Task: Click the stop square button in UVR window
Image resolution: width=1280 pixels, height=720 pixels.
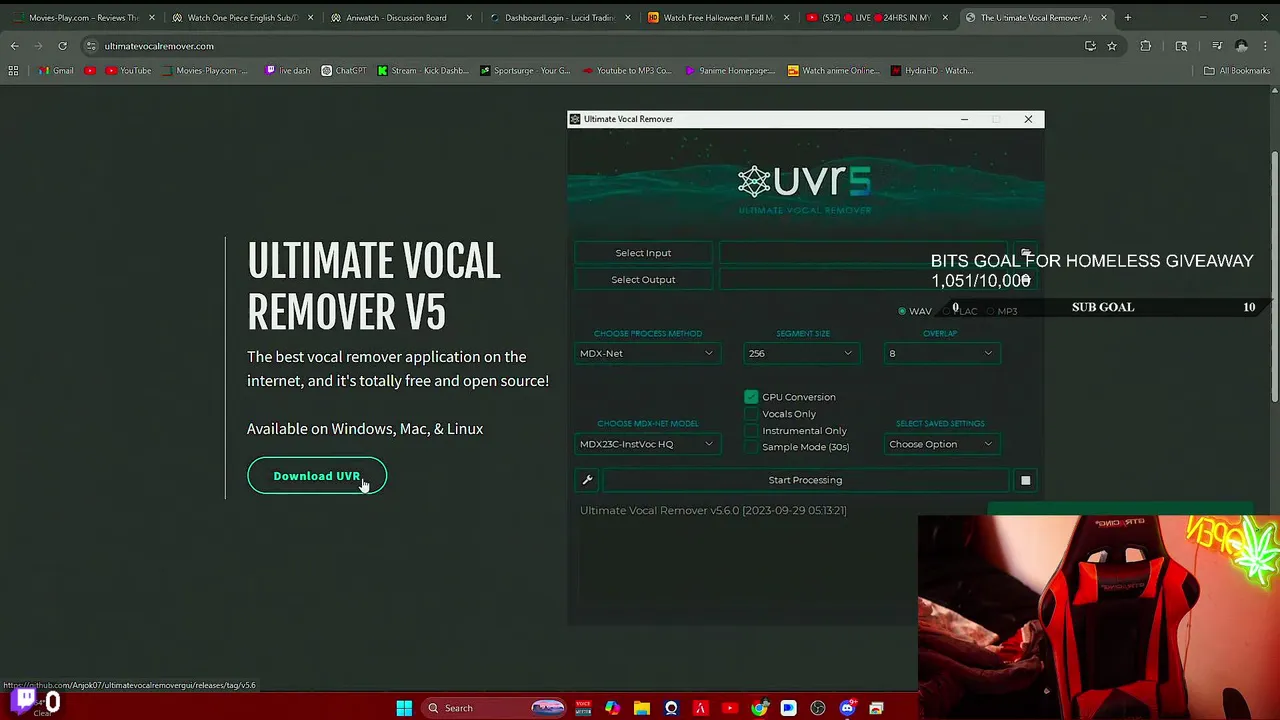Action: coord(1025,481)
